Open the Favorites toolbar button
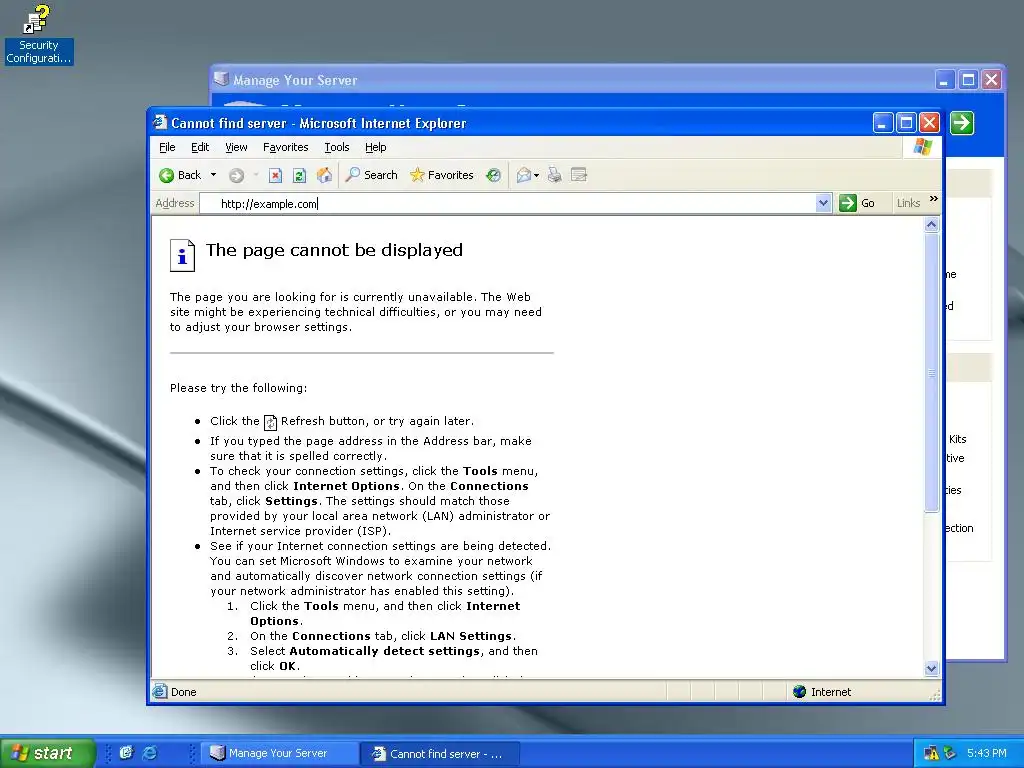The width and height of the screenshot is (1024, 768). [x=441, y=175]
